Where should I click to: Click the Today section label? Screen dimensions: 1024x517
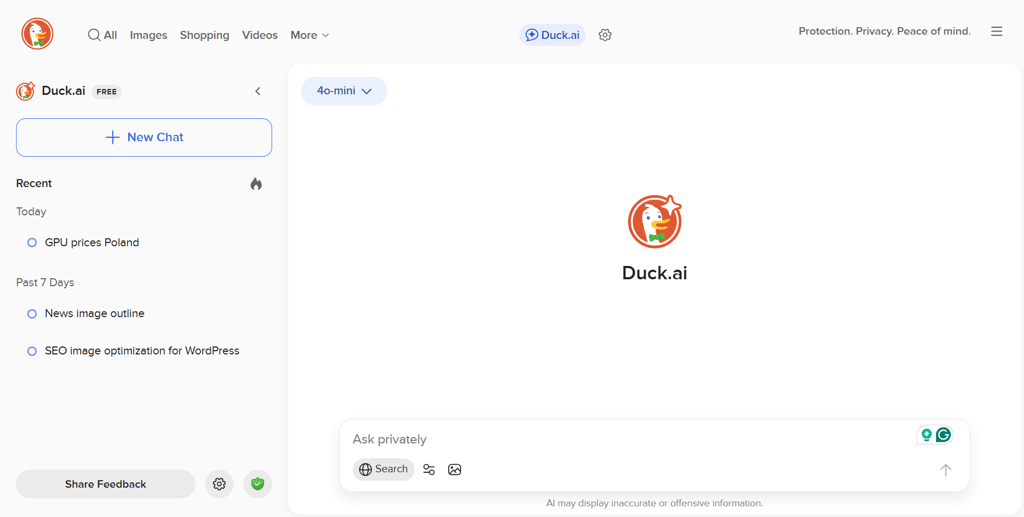pyautogui.click(x=31, y=212)
